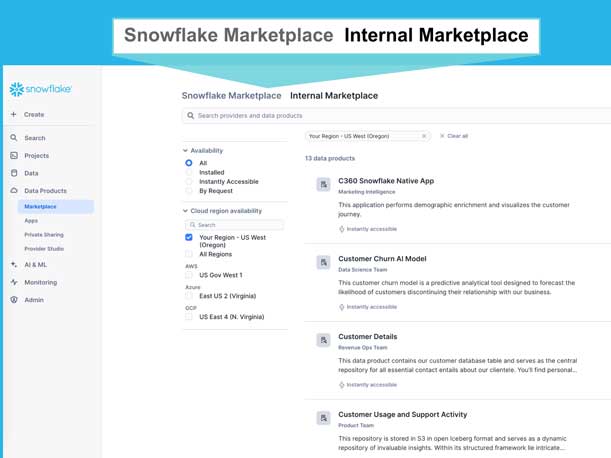Click the Clear all filters button
The width and height of the screenshot is (611, 458).
tap(454, 136)
